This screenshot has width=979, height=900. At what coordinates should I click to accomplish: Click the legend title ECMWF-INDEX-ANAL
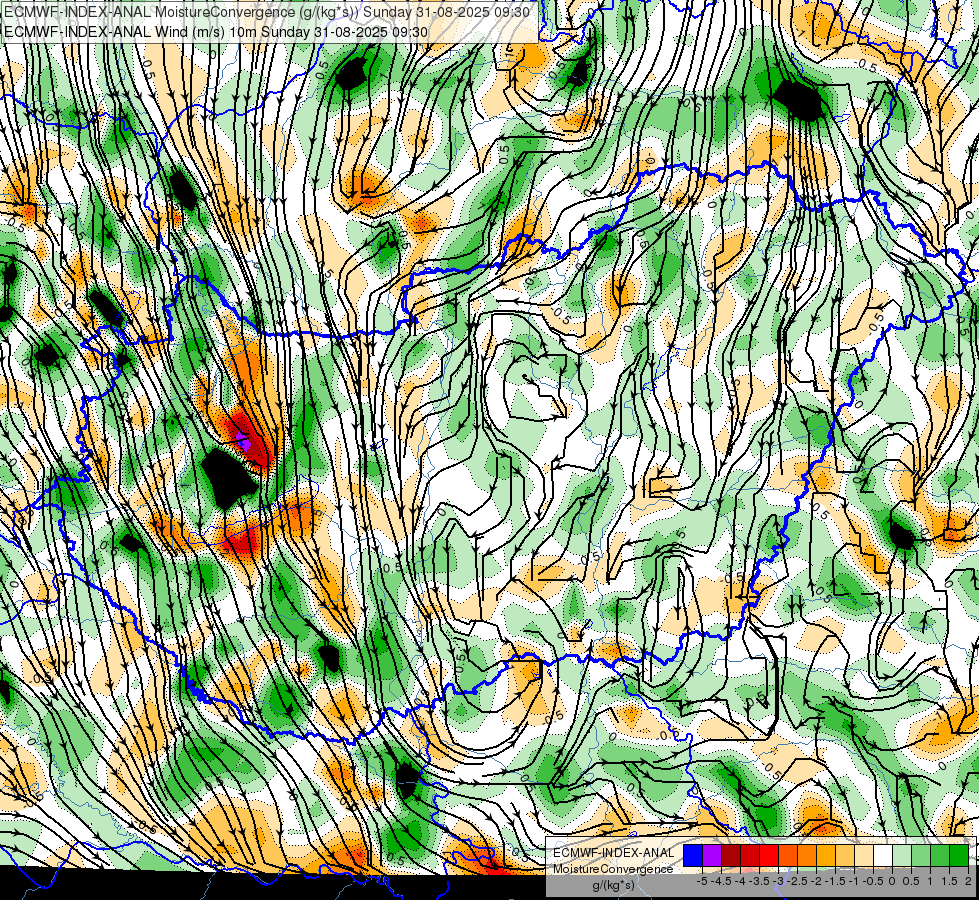coord(614,853)
